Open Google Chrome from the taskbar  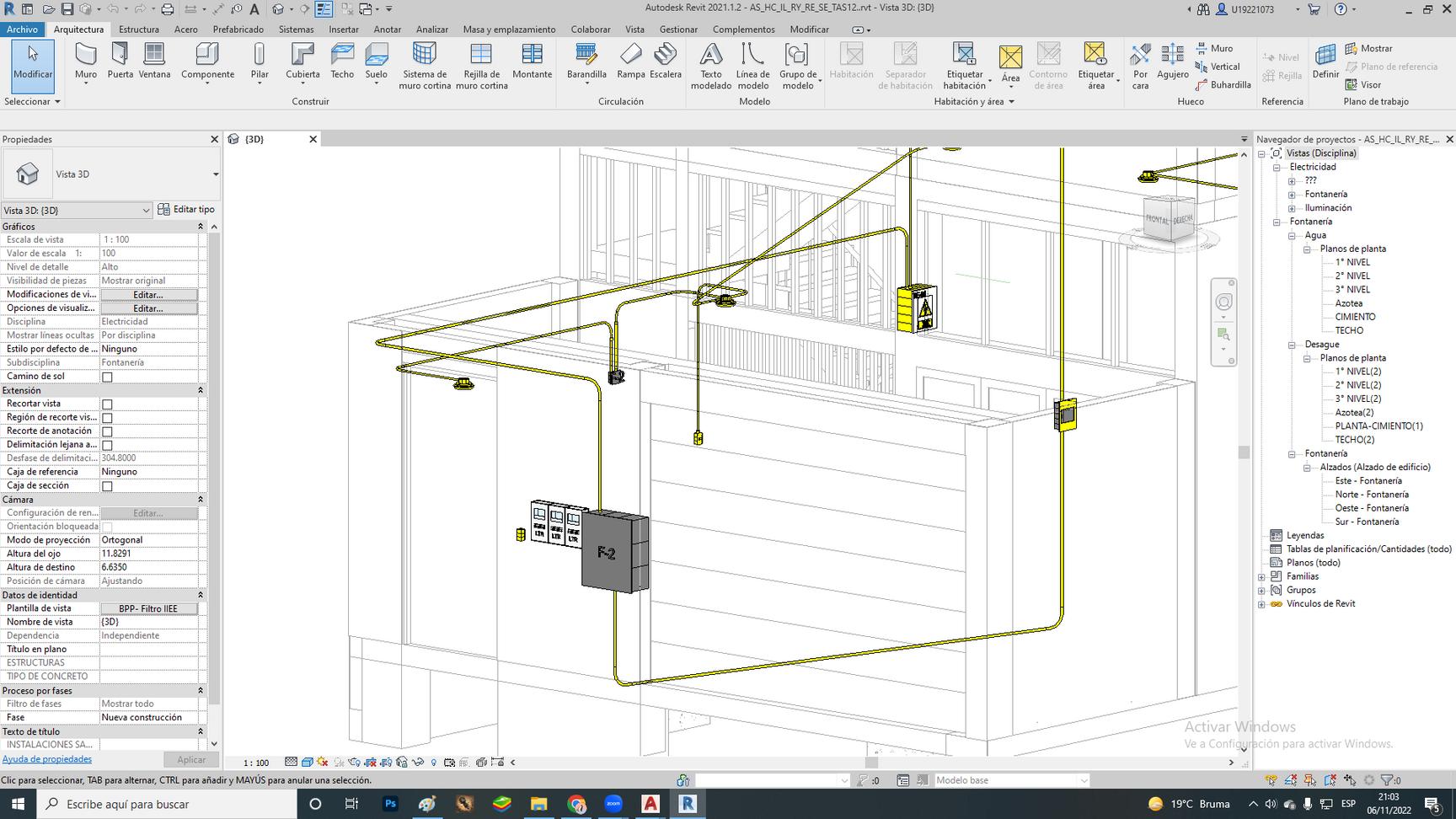[576, 804]
